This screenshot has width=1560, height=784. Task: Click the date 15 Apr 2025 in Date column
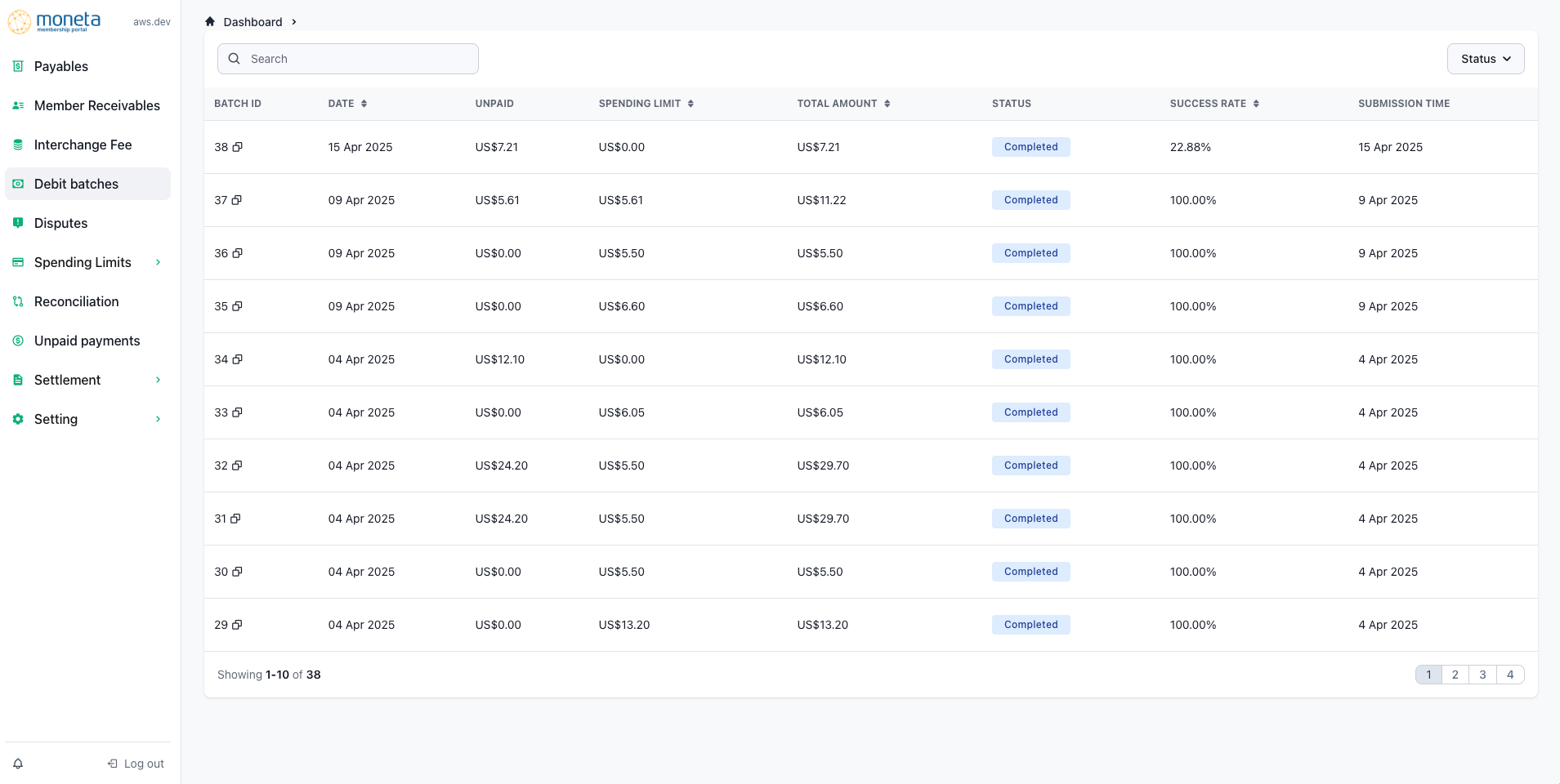(x=360, y=147)
